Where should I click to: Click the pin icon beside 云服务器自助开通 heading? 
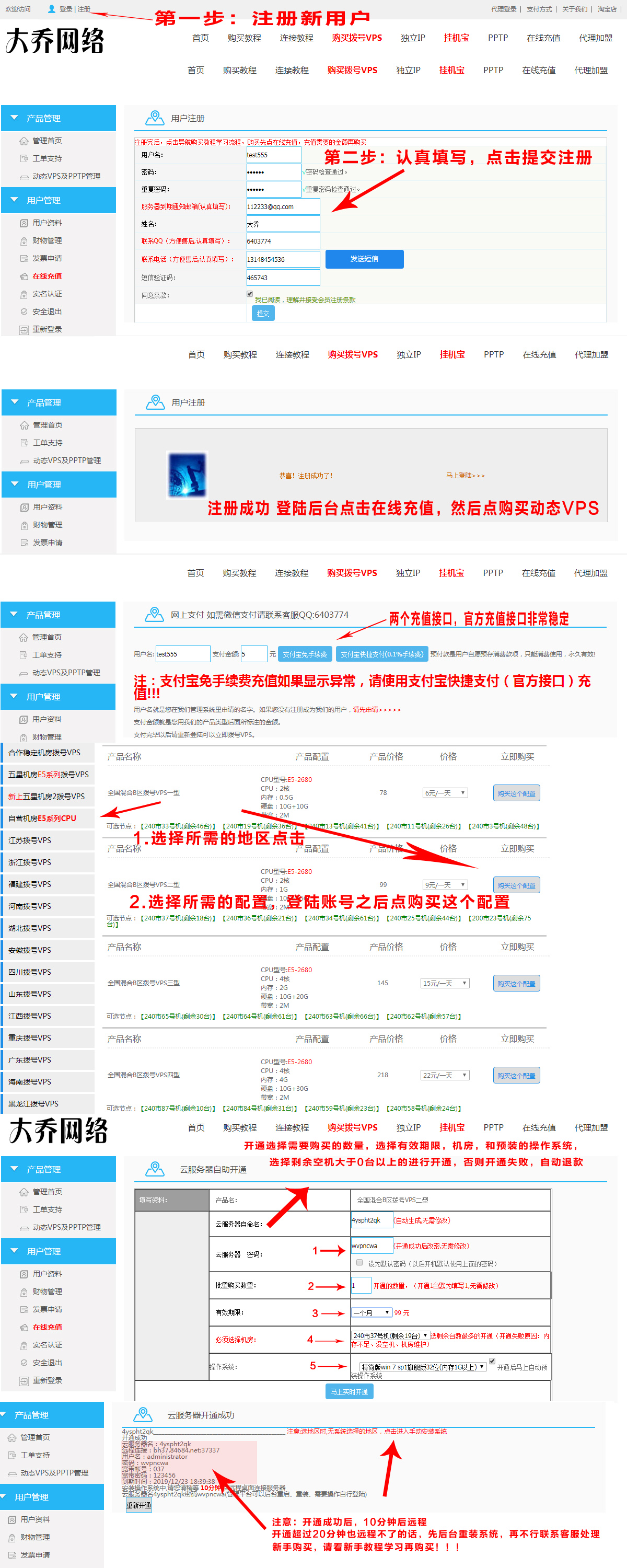(x=155, y=1169)
